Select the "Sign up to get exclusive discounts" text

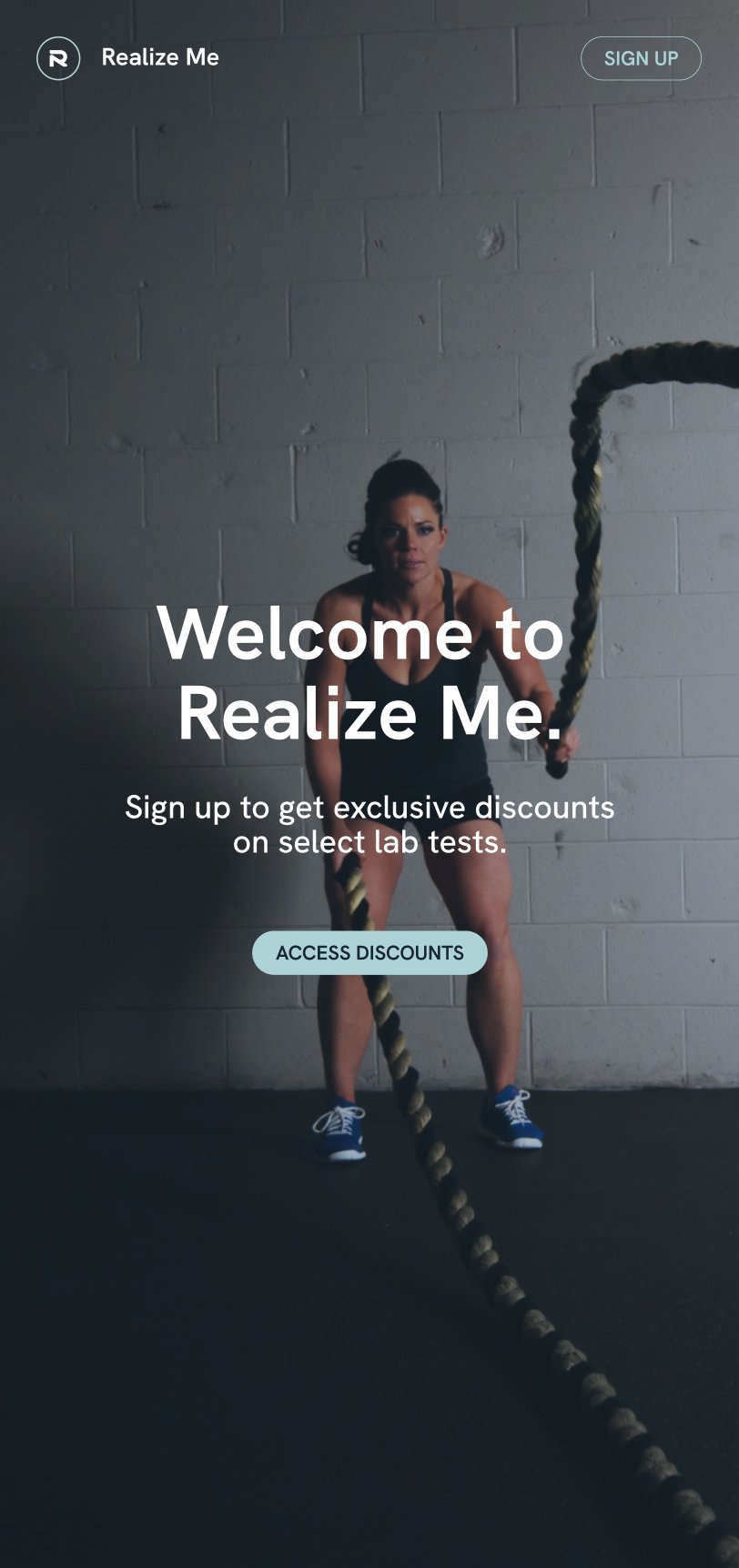point(369,807)
